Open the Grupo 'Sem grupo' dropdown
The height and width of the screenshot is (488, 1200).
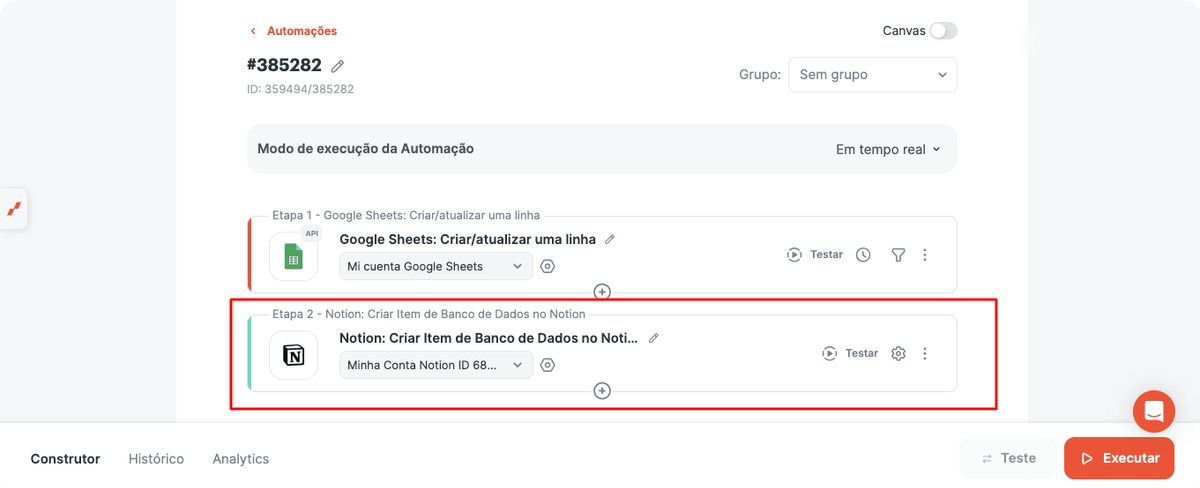tap(872, 75)
